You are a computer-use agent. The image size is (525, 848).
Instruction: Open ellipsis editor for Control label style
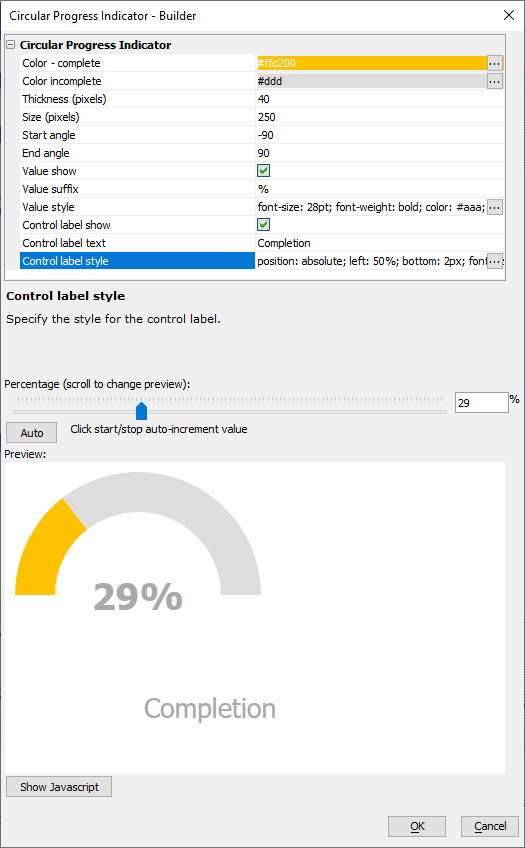pos(495,261)
